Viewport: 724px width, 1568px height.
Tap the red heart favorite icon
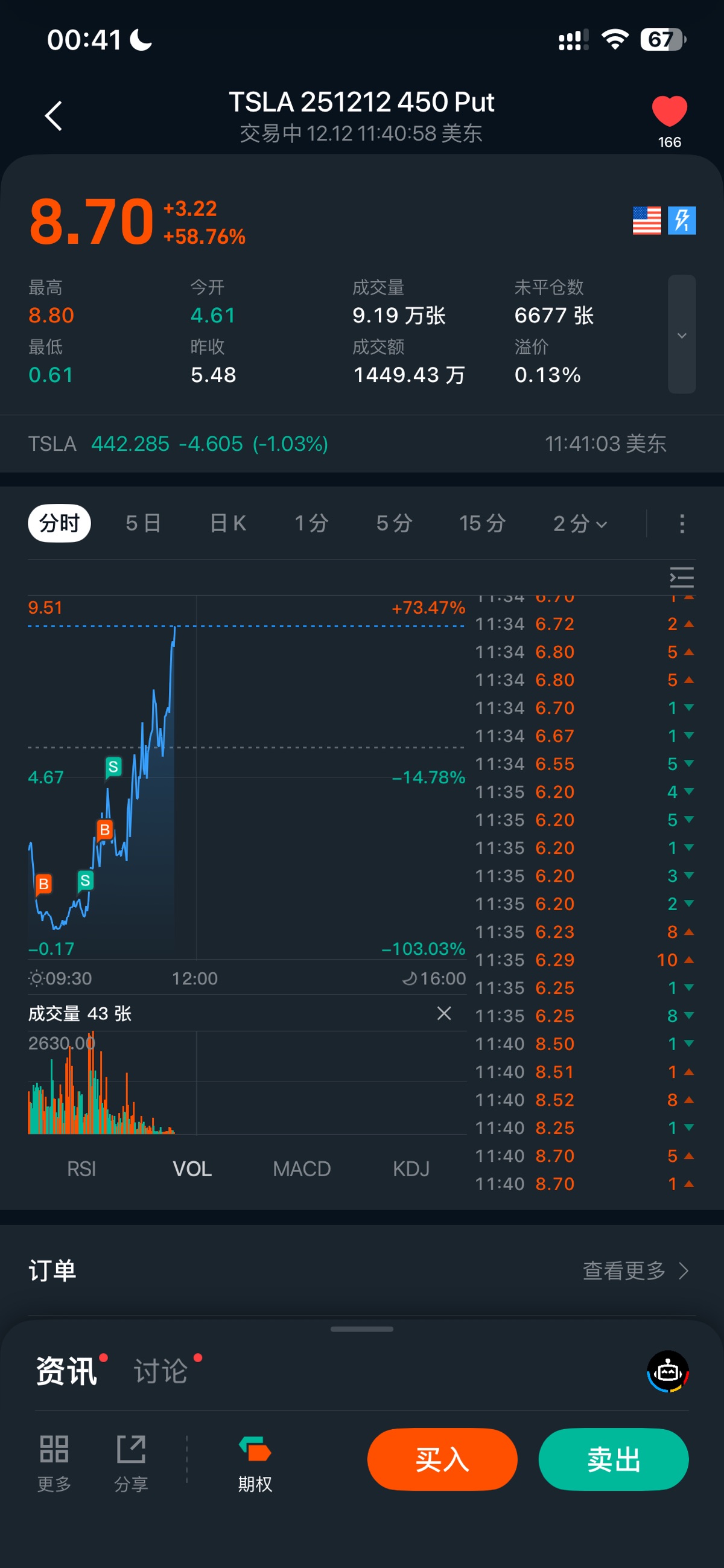tap(669, 112)
